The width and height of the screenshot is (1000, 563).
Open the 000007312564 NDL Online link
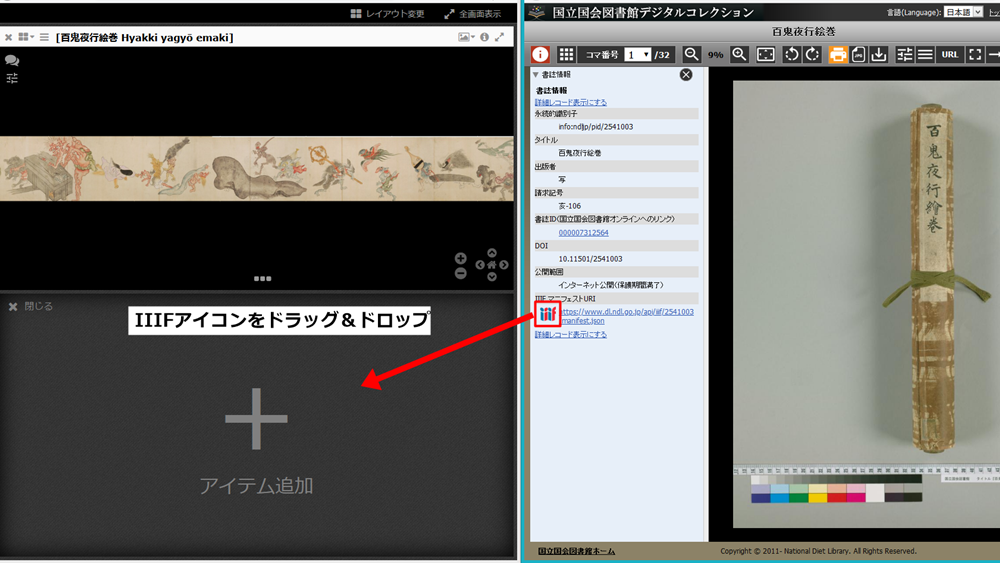coord(584,233)
